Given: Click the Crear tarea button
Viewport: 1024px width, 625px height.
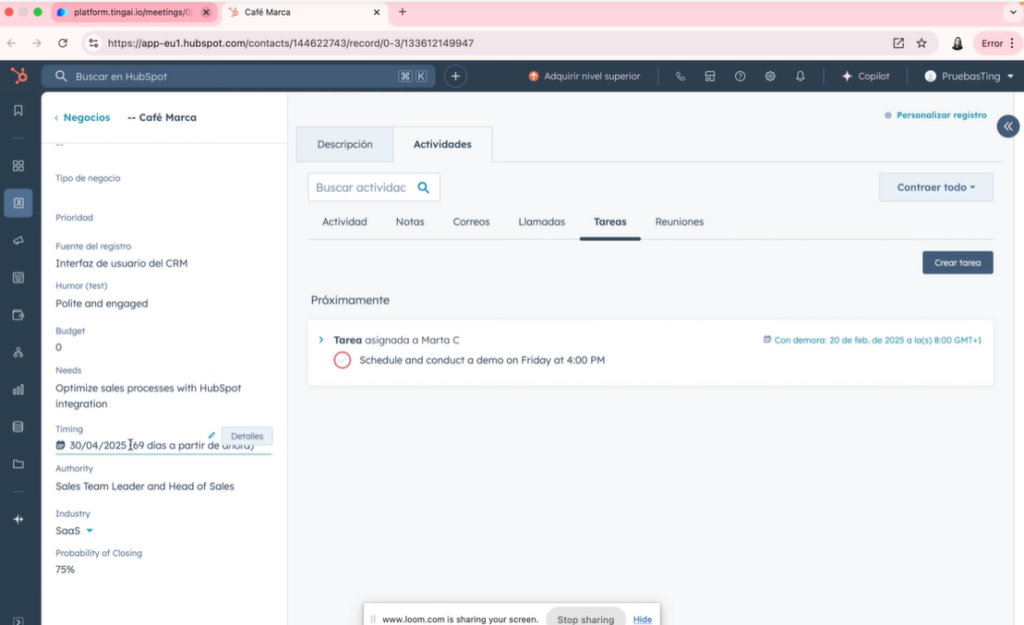Looking at the screenshot, I should pos(957,263).
